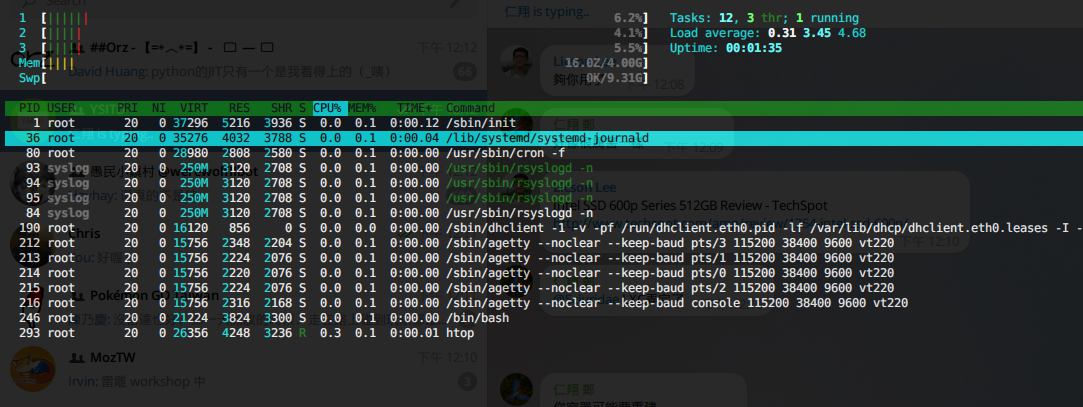
Task: Click the MozTW chat avatar
Action: (x=32, y=369)
